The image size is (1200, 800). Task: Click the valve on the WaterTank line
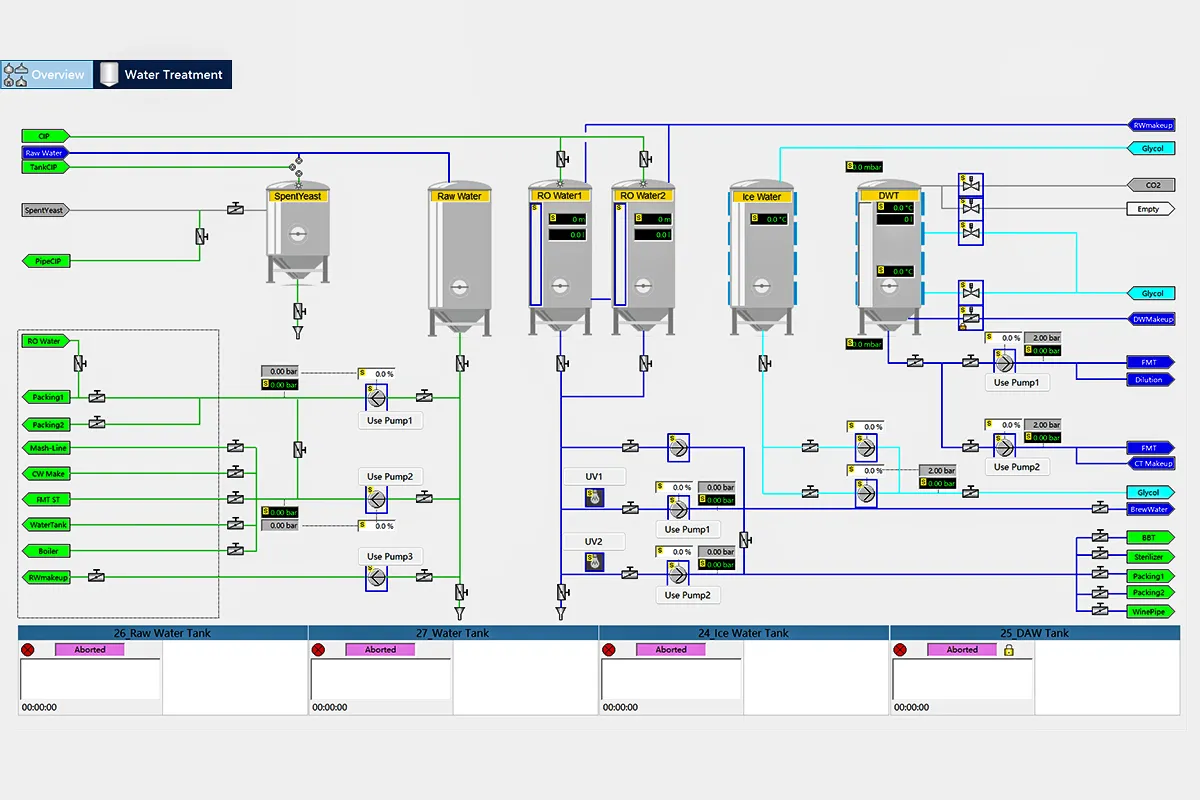coord(235,523)
